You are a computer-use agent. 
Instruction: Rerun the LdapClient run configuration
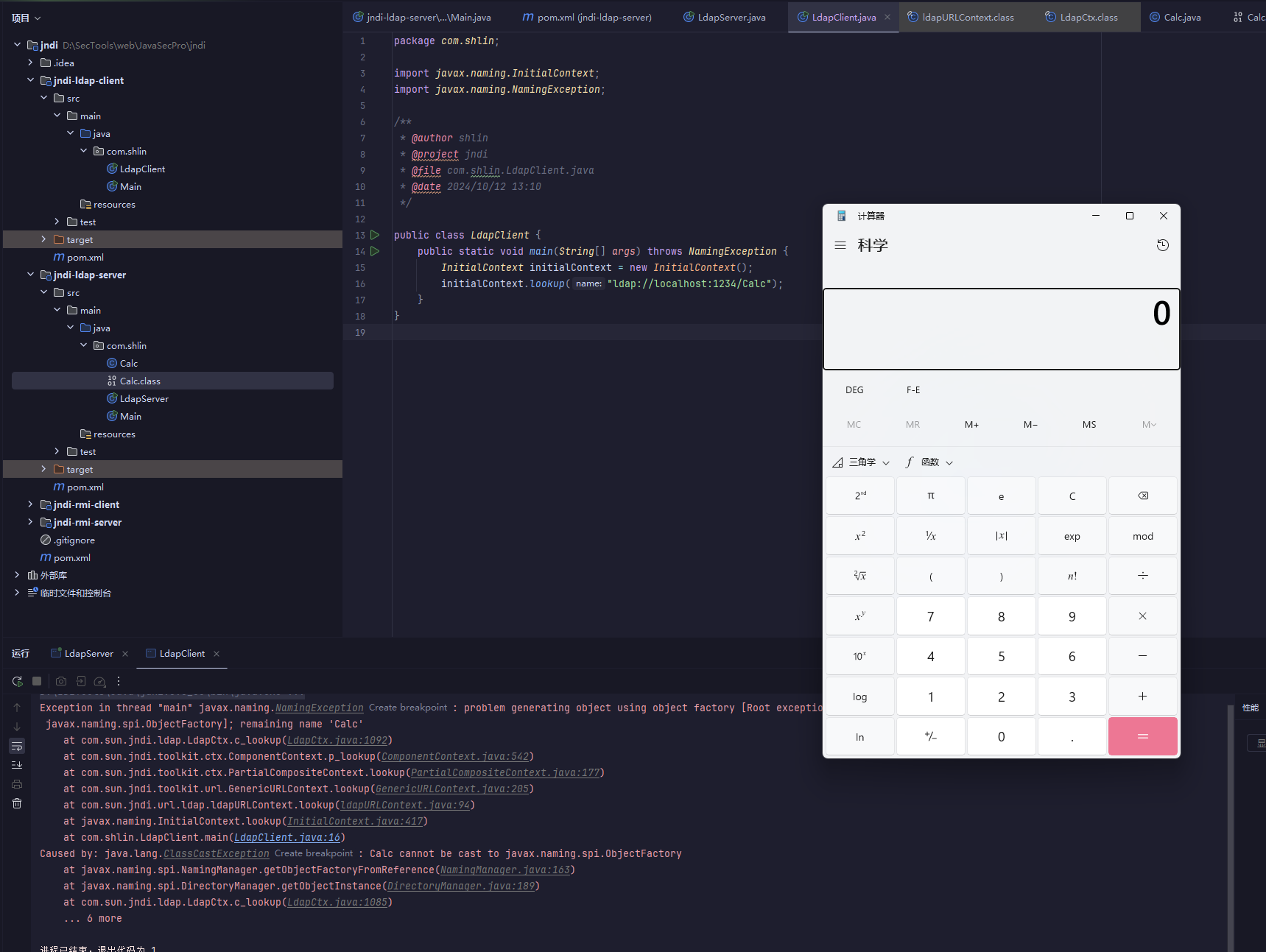[17, 682]
